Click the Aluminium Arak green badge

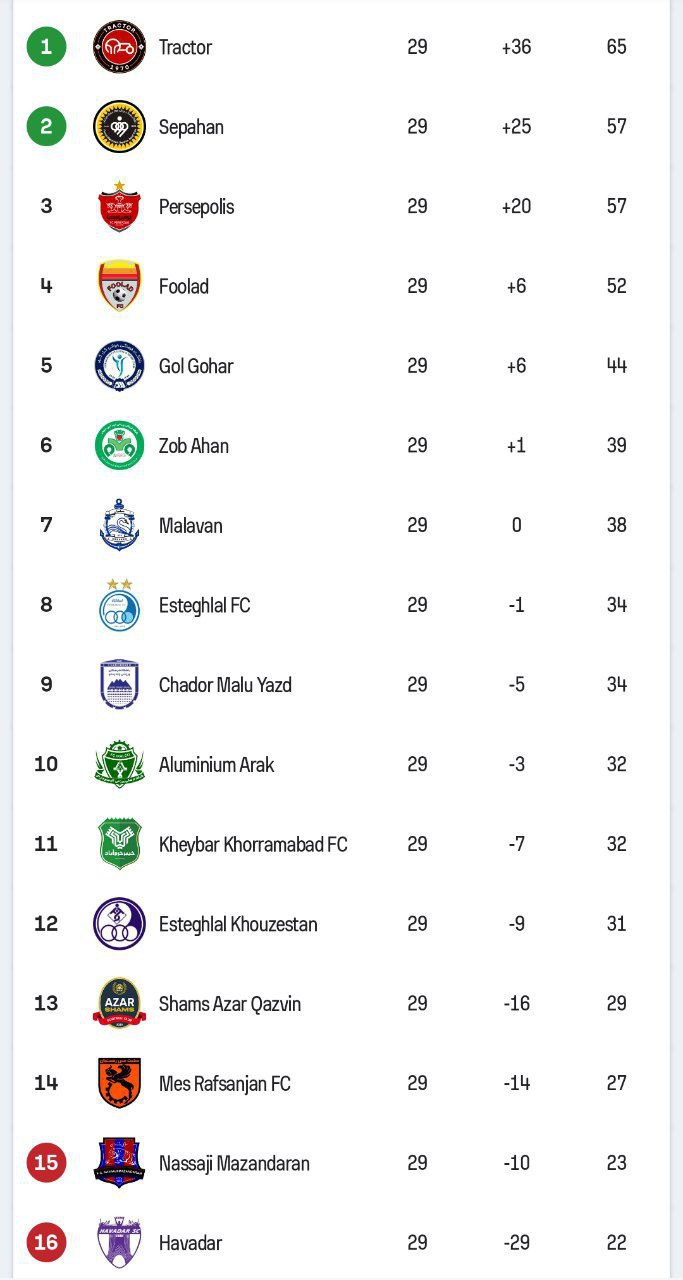tap(119, 765)
